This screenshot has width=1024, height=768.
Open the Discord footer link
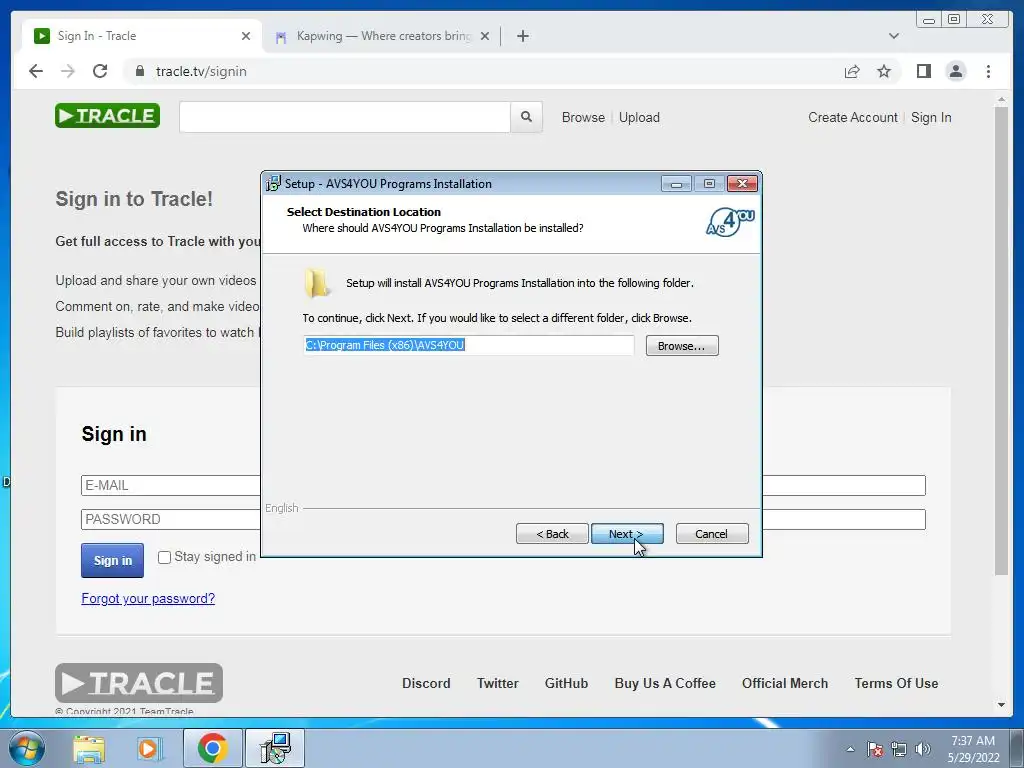426,683
